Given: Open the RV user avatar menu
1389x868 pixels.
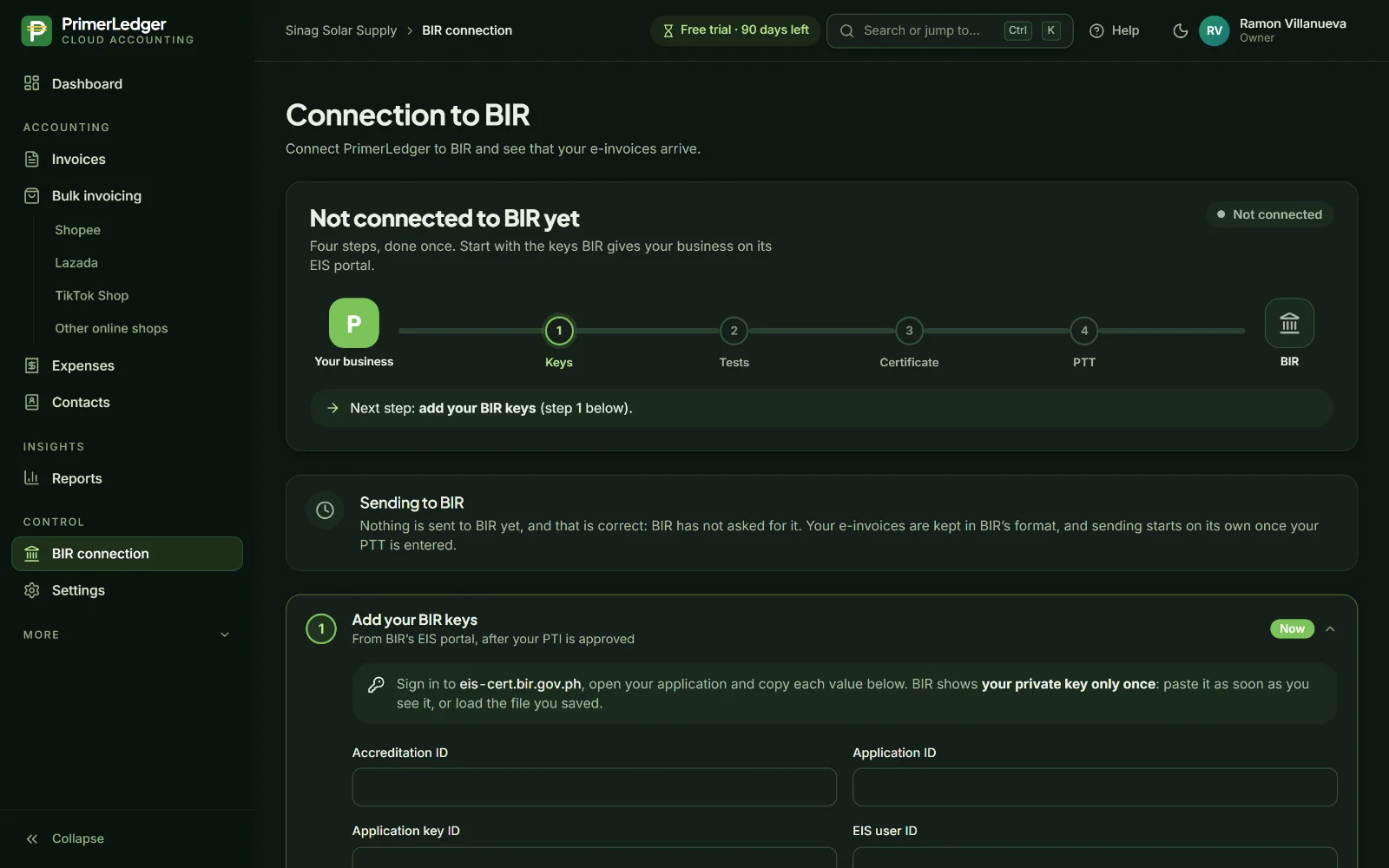Looking at the screenshot, I should (1215, 30).
